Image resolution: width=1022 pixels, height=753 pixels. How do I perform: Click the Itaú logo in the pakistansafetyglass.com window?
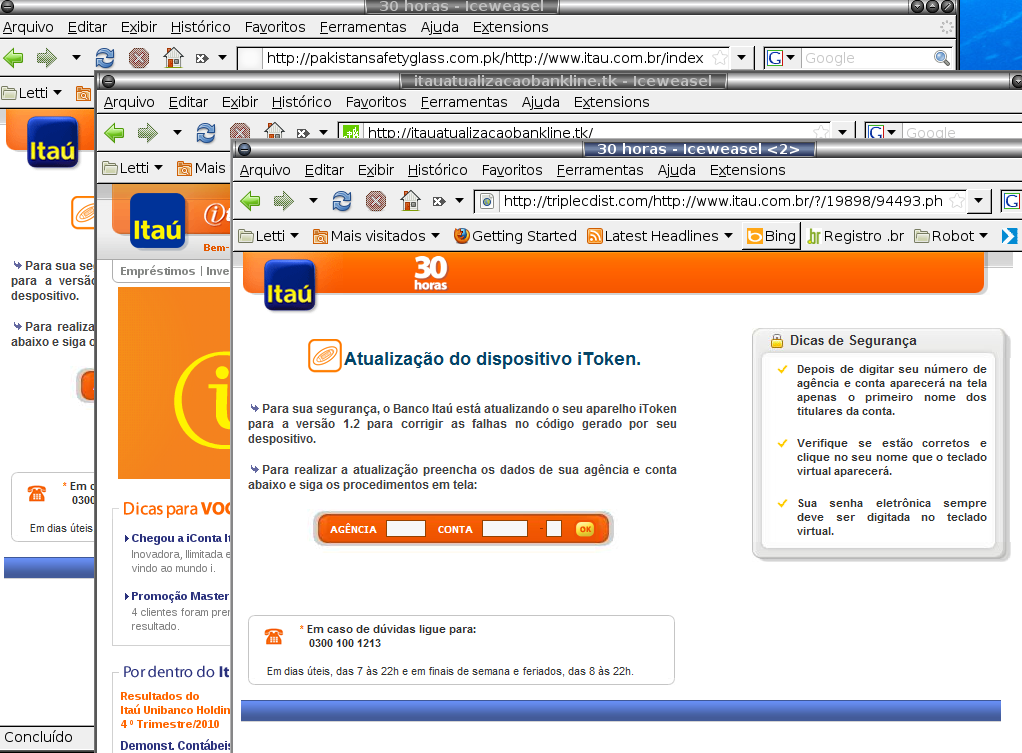[x=53, y=142]
